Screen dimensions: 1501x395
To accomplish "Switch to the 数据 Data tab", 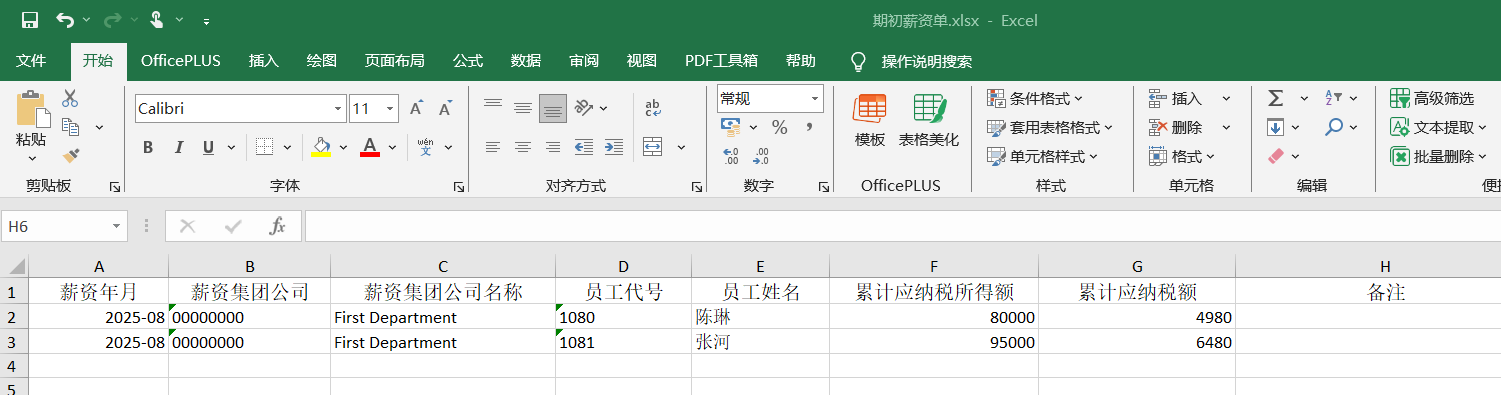I will tap(526, 61).
